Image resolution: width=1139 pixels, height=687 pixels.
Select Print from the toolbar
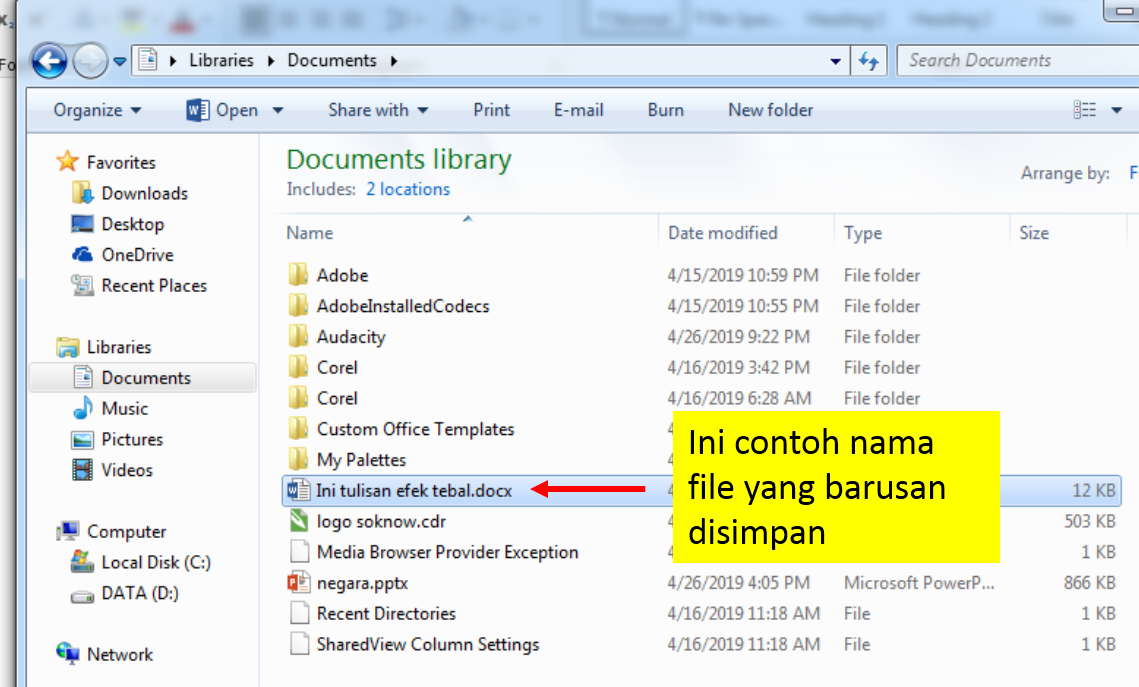click(491, 110)
